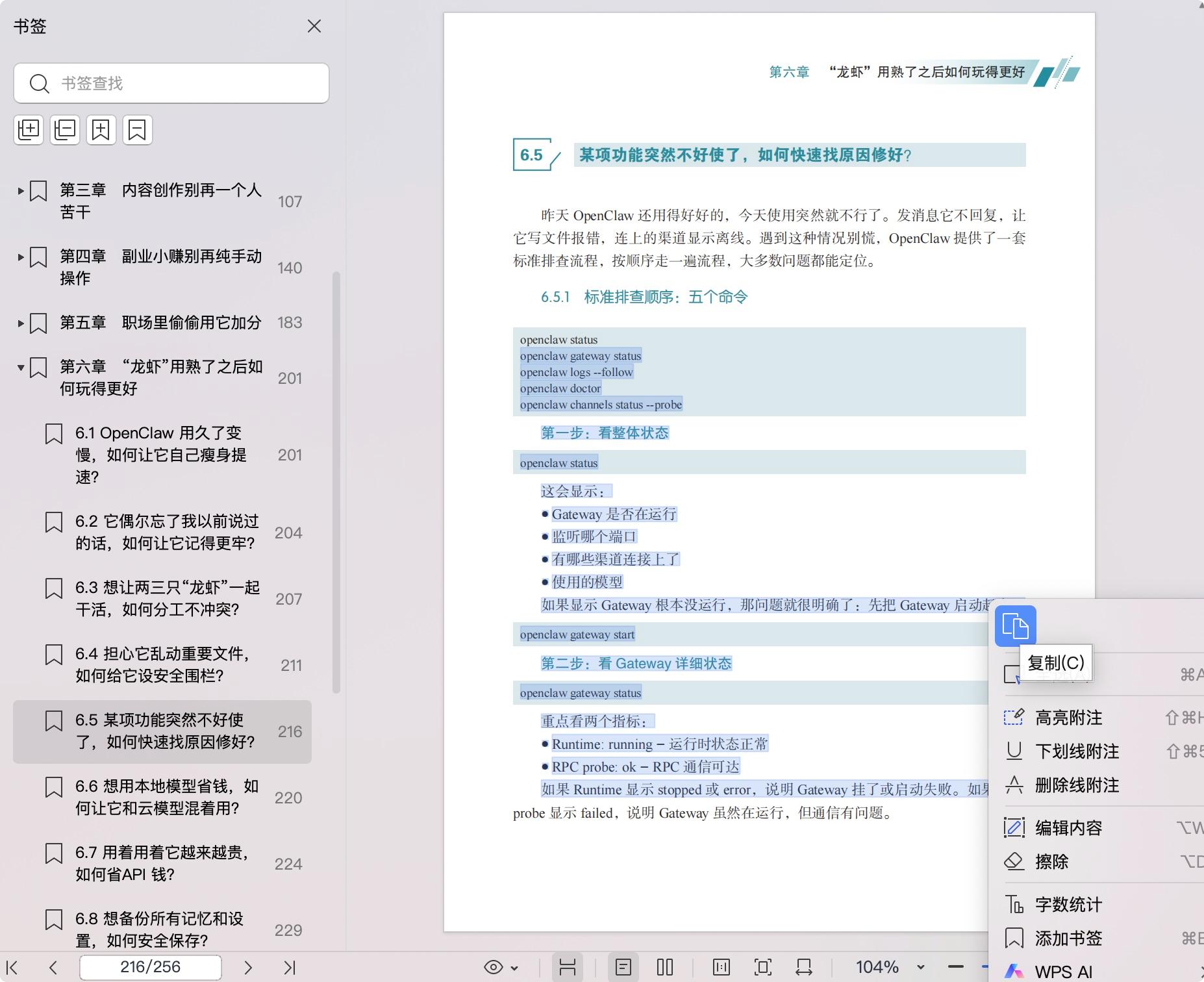Open bookmark 6.1 OpenClaw 用久了变慢

[x=161, y=455]
